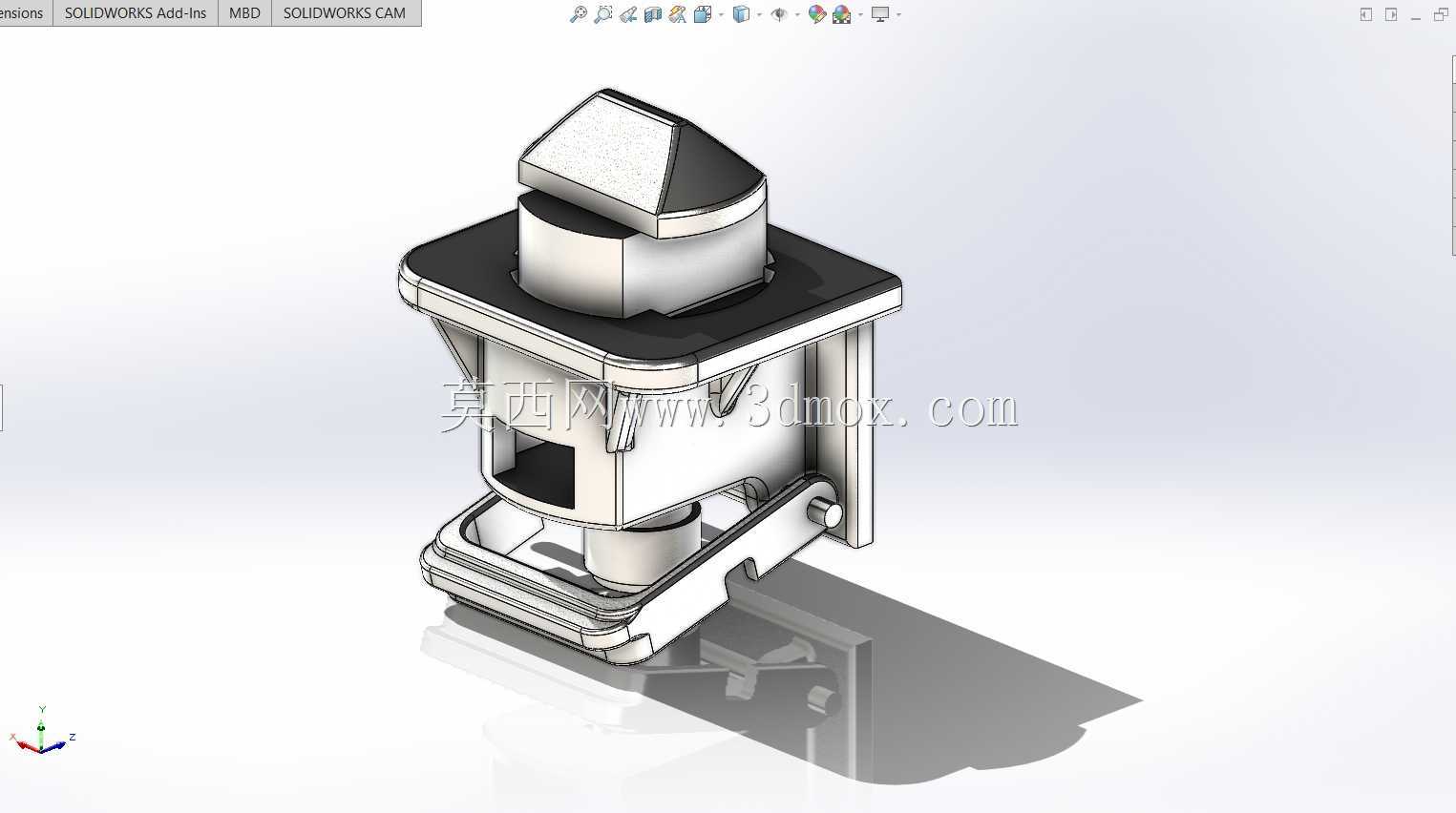Click the Zoom to Fit icon

pos(579,14)
